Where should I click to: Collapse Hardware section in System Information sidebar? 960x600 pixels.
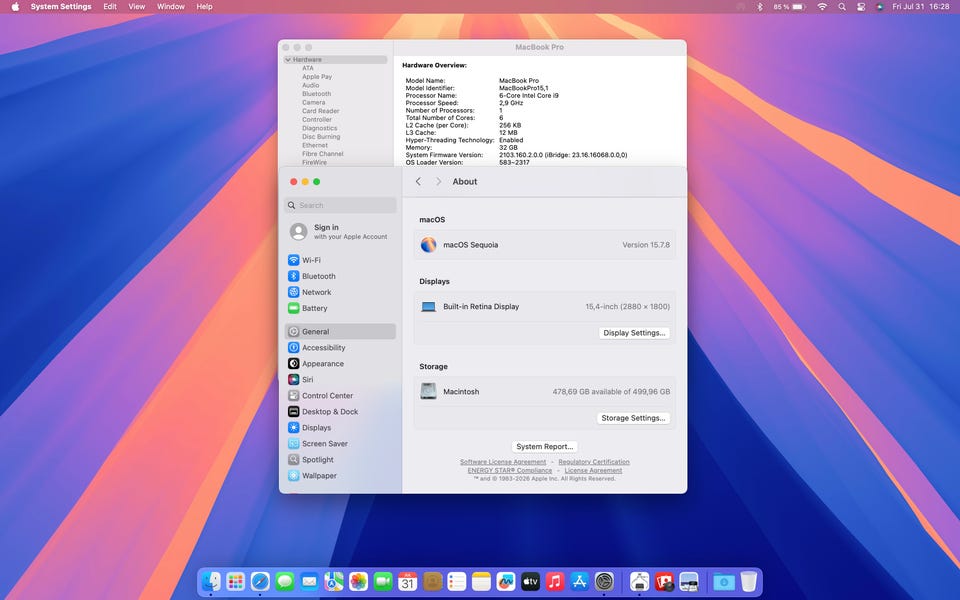[x=288, y=59]
